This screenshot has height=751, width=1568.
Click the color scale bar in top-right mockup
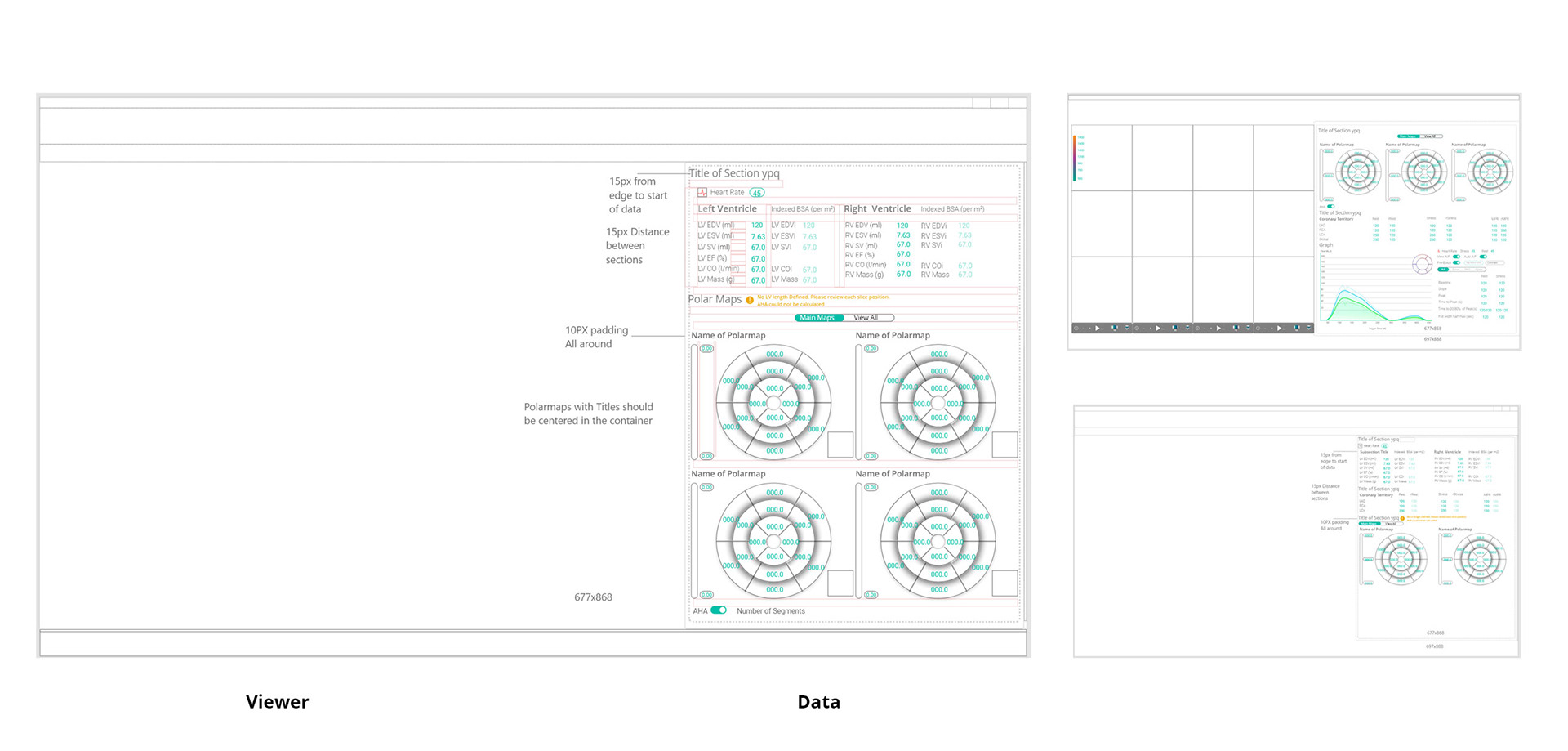[1075, 158]
